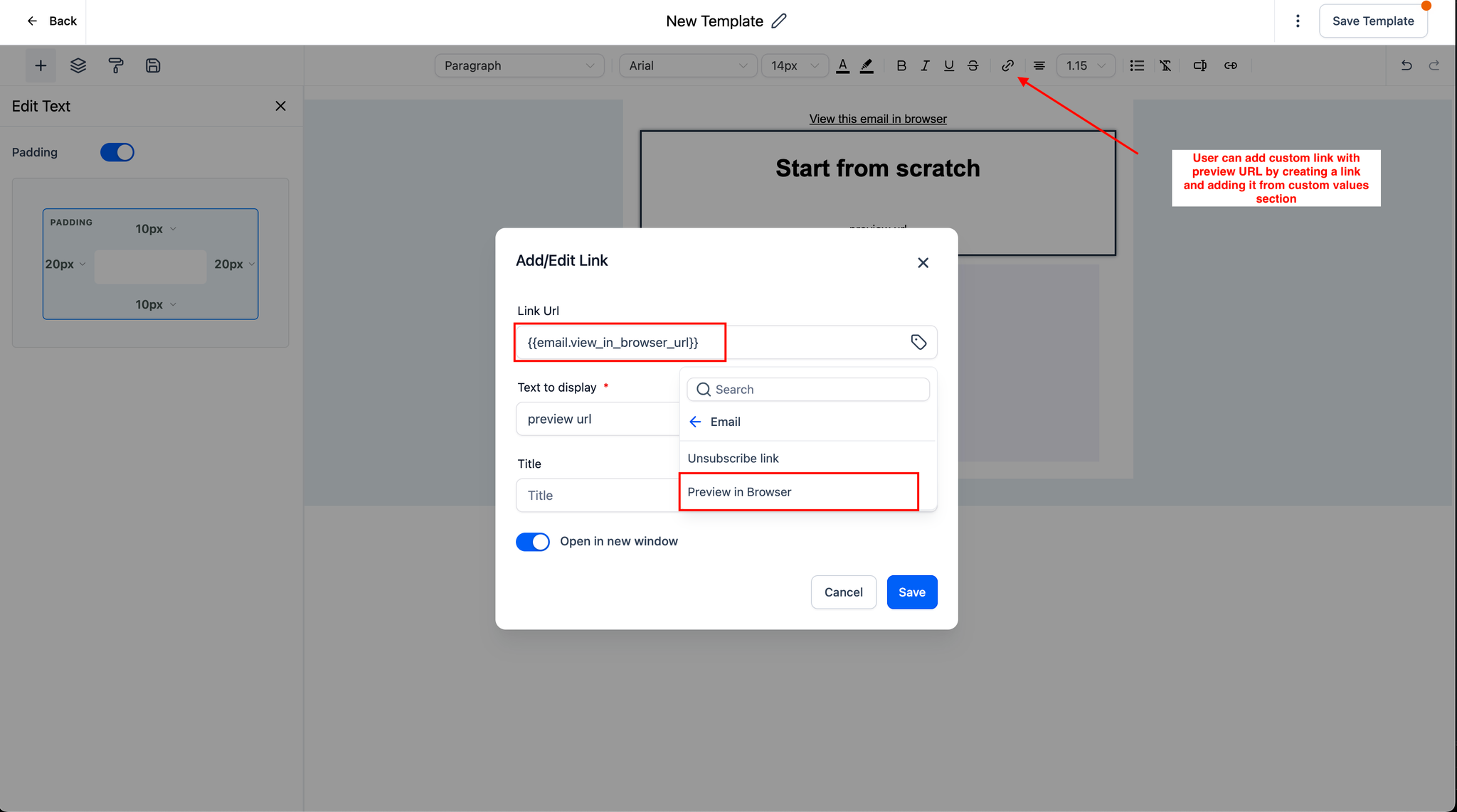1457x812 pixels.
Task: Click the text alignment icon in toolbar
Action: point(1039,65)
